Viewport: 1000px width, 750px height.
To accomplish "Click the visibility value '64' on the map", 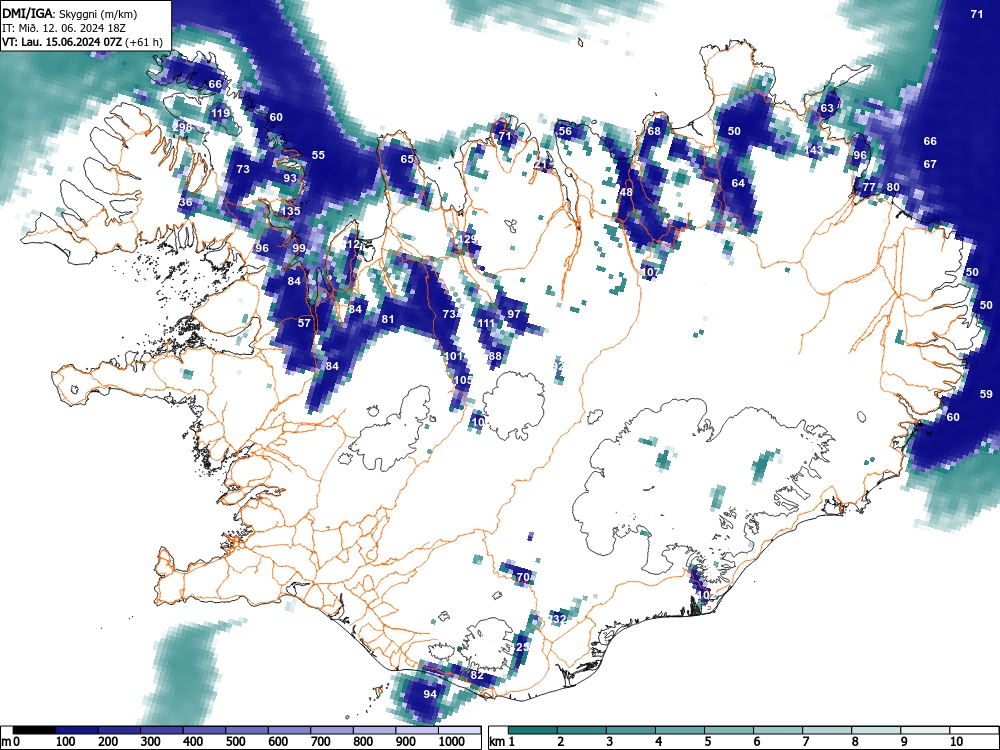I will 738,183.
